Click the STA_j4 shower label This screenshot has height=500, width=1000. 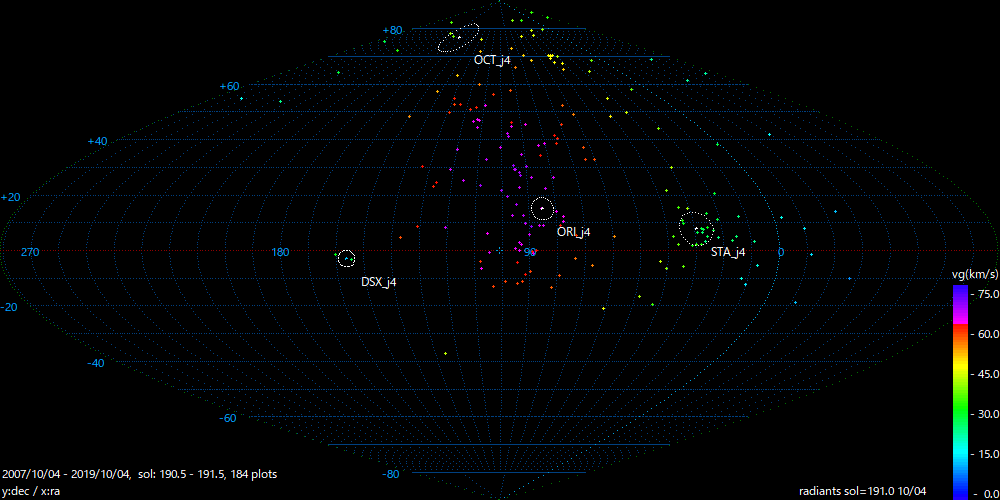pyautogui.click(x=727, y=253)
